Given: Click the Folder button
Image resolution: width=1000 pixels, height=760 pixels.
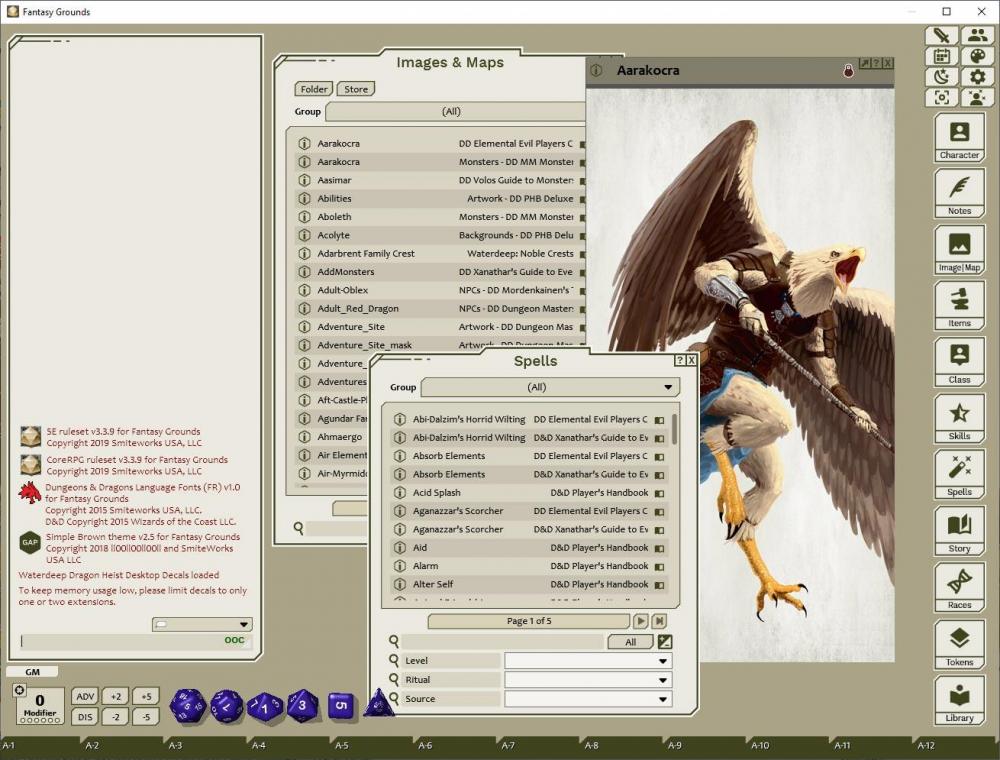Looking at the screenshot, I should (x=314, y=89).
